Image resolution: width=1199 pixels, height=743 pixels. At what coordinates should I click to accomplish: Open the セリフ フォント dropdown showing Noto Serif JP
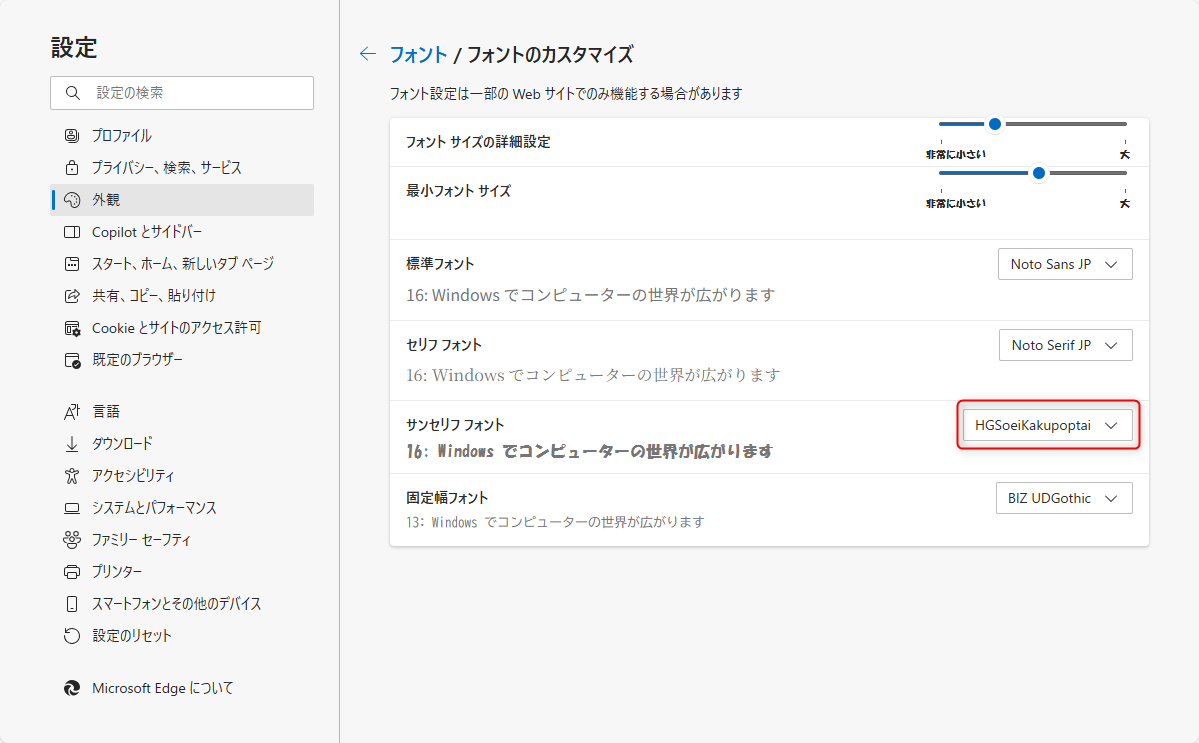pos(1065,345)
